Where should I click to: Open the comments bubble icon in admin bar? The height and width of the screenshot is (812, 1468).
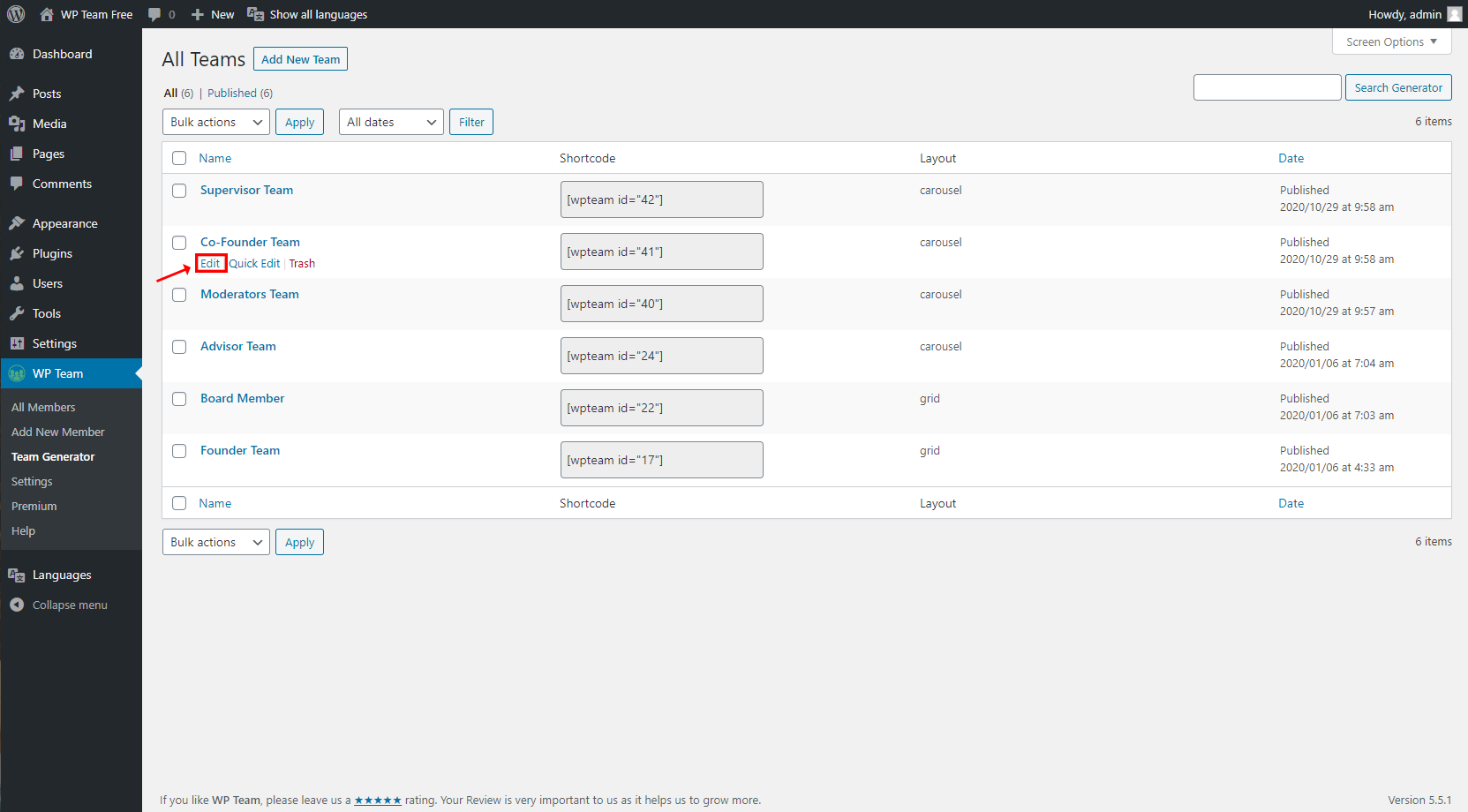click(x=155, y=14)
